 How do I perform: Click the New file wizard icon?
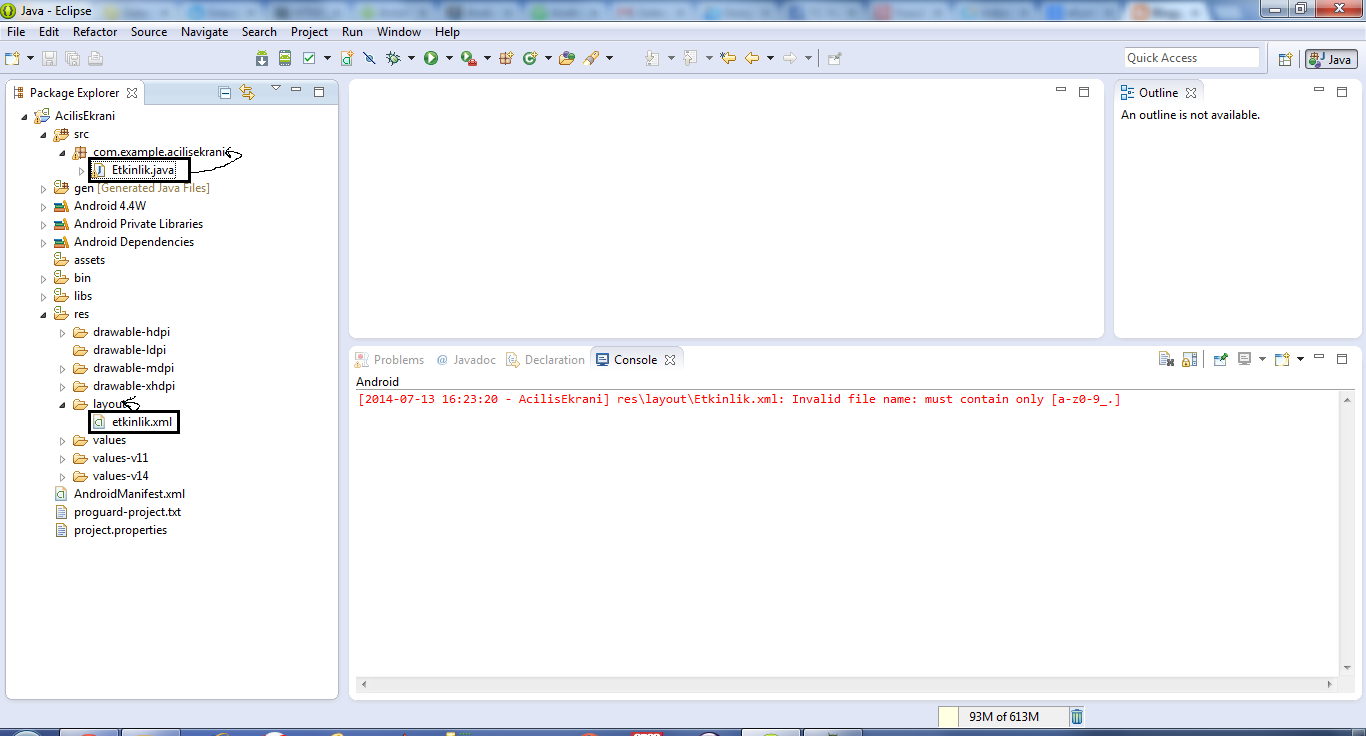13,58
